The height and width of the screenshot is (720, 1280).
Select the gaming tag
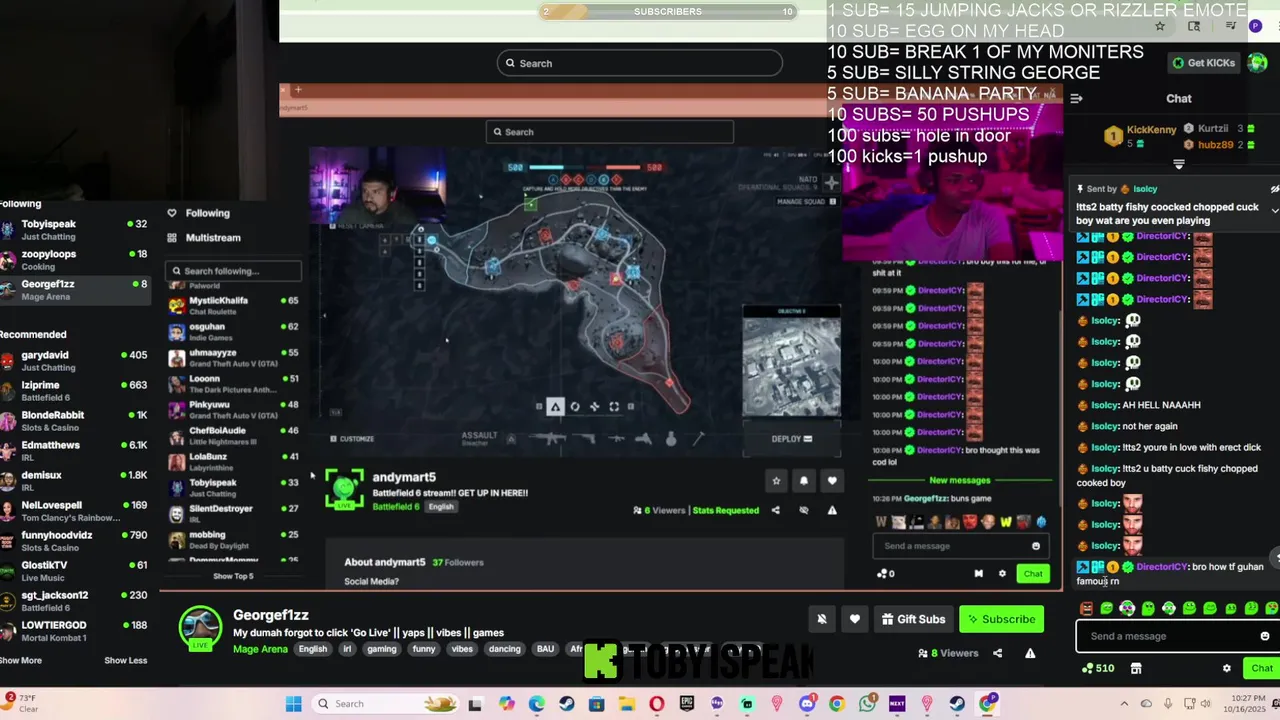coord(381,649)
